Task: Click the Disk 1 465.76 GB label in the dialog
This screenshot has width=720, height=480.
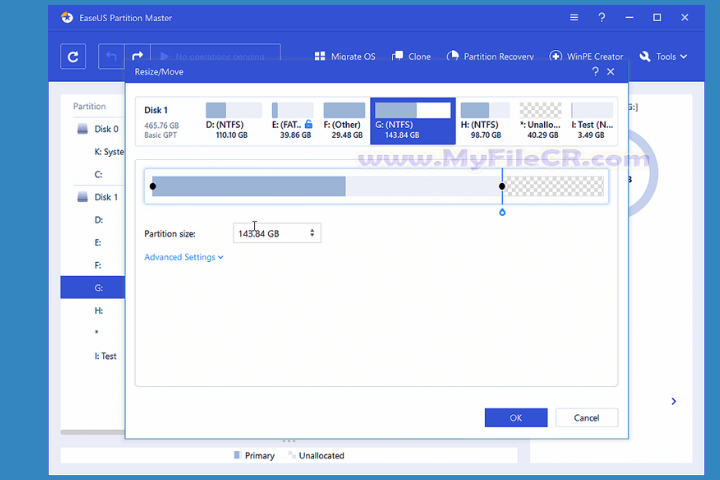Action: point(161,122)
